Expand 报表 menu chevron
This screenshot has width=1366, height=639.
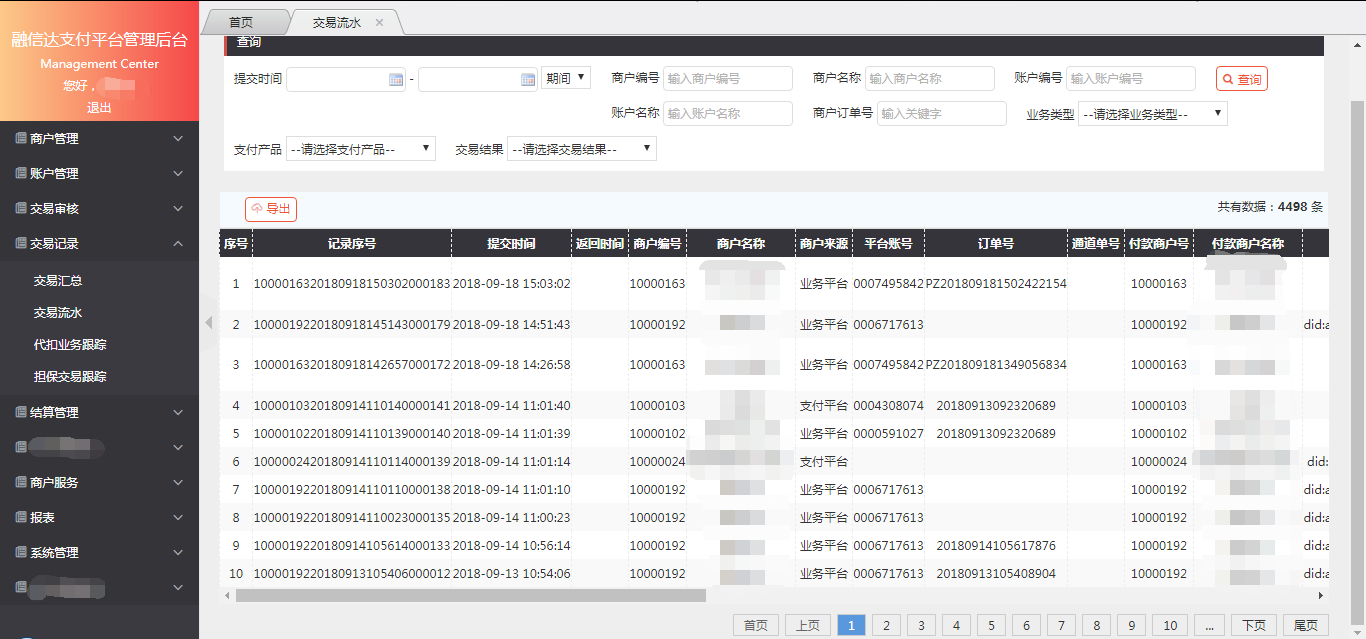point(178,518)
